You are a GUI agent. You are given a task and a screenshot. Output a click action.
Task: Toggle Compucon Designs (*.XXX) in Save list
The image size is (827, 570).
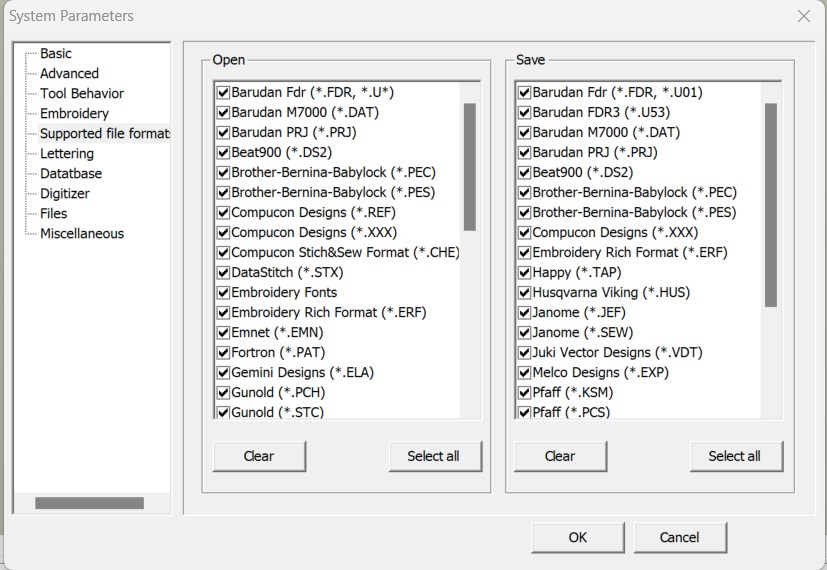524,233
